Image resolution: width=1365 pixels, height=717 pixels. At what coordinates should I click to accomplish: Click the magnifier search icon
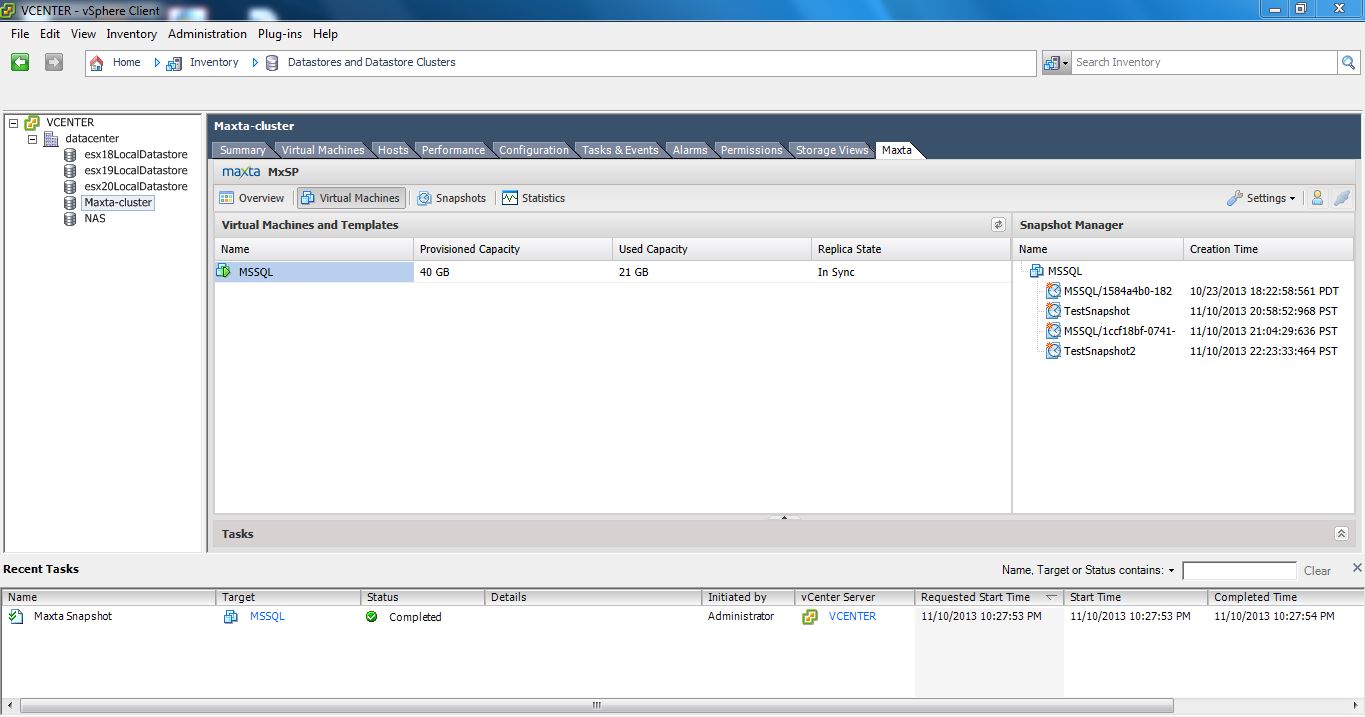1349,62
